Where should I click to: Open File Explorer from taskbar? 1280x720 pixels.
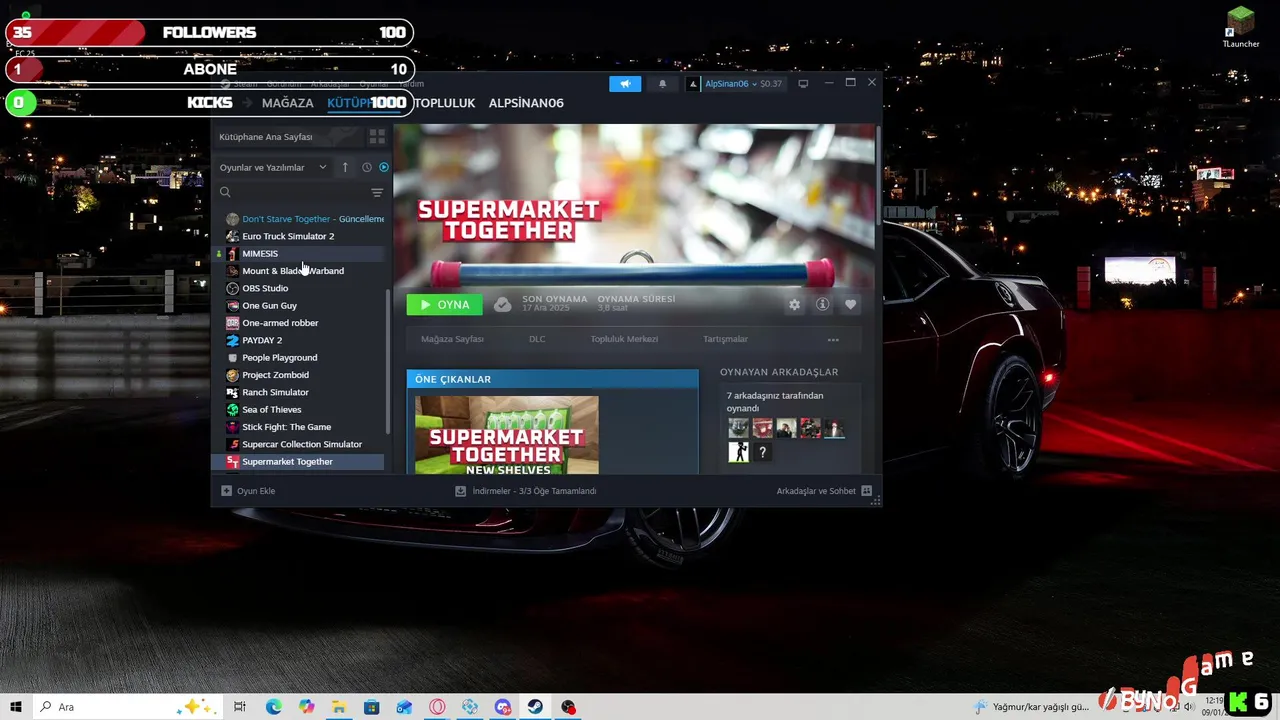coord(338,706)
